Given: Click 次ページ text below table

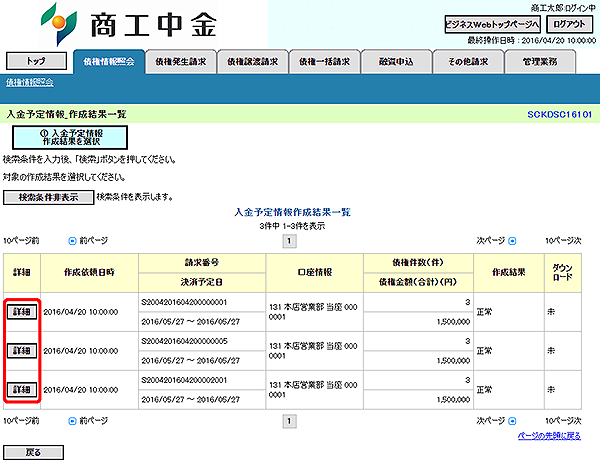Looking at the screenshot, I should [x=491, y=421].
